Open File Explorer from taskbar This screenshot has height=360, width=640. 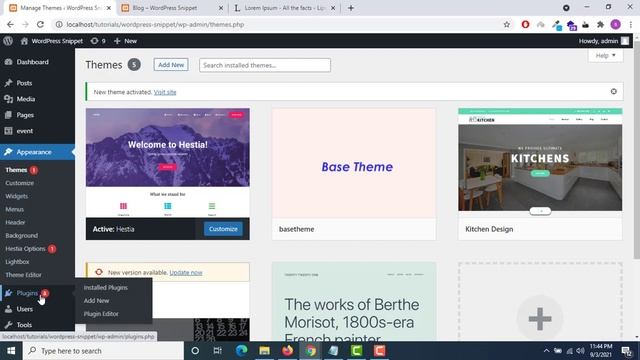click(264, 351)
